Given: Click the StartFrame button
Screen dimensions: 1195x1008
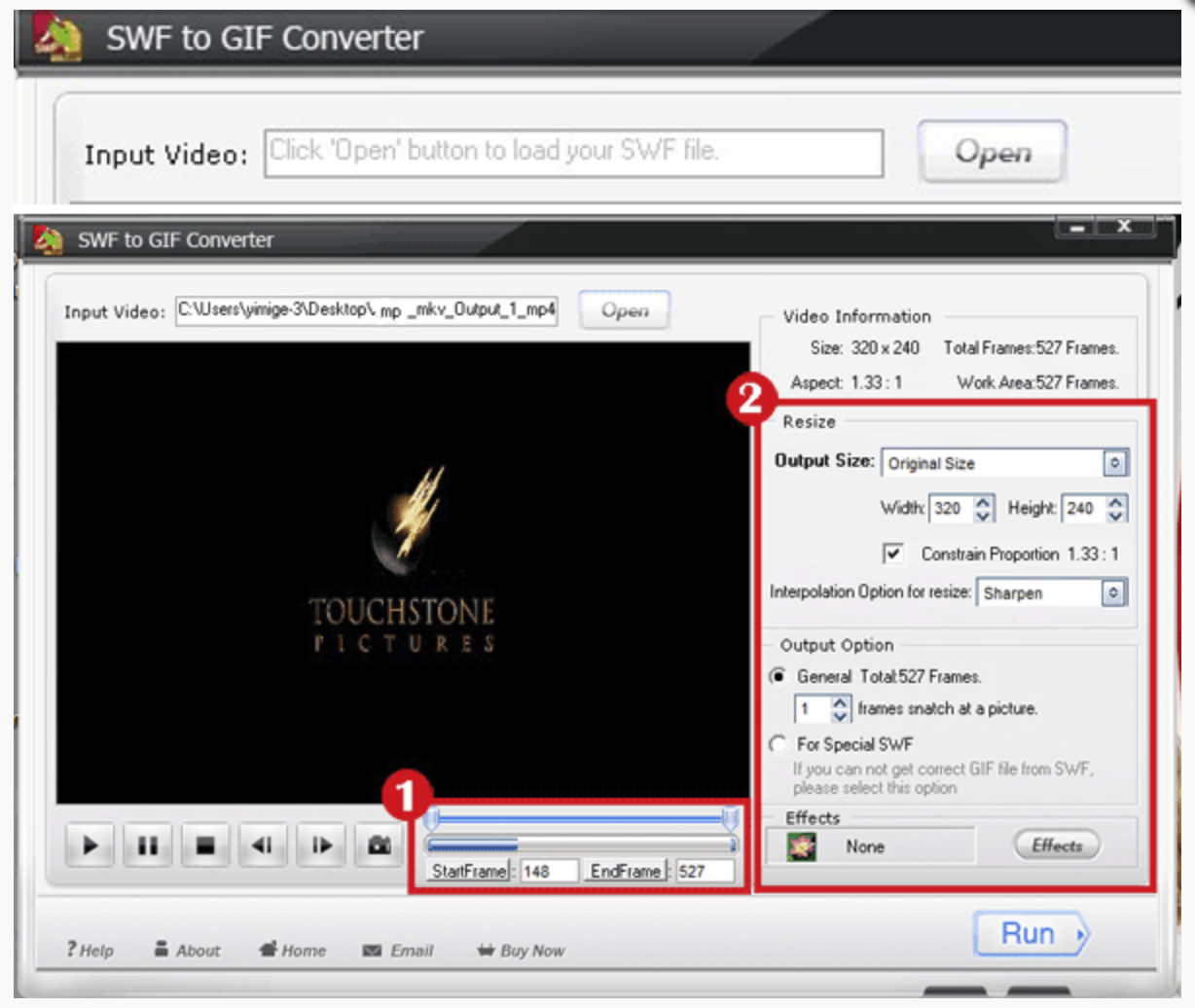Looking at the screenshot, I should coord(470,871).
